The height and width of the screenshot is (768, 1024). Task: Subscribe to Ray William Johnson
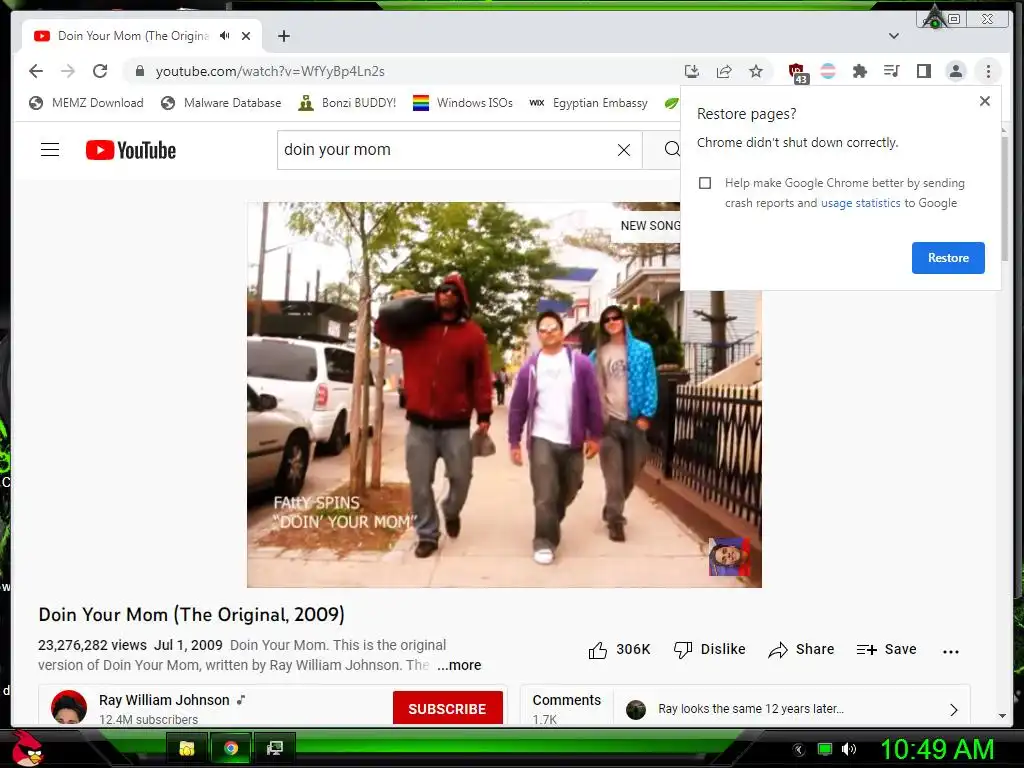pos(447,709)
